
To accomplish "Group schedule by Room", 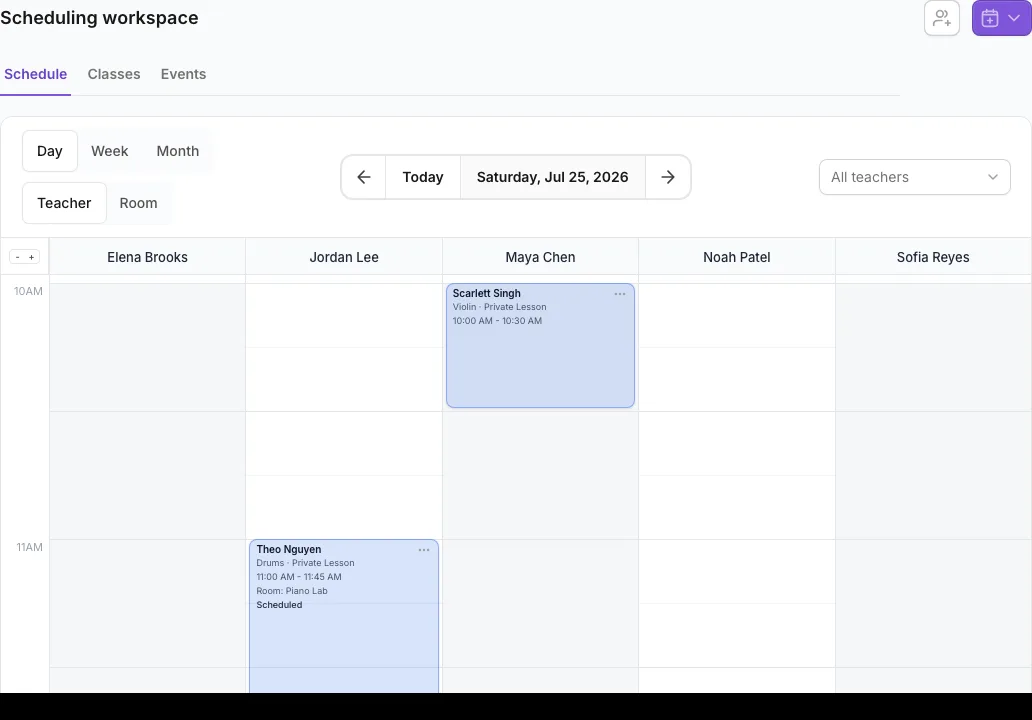I will coord(138,203).
